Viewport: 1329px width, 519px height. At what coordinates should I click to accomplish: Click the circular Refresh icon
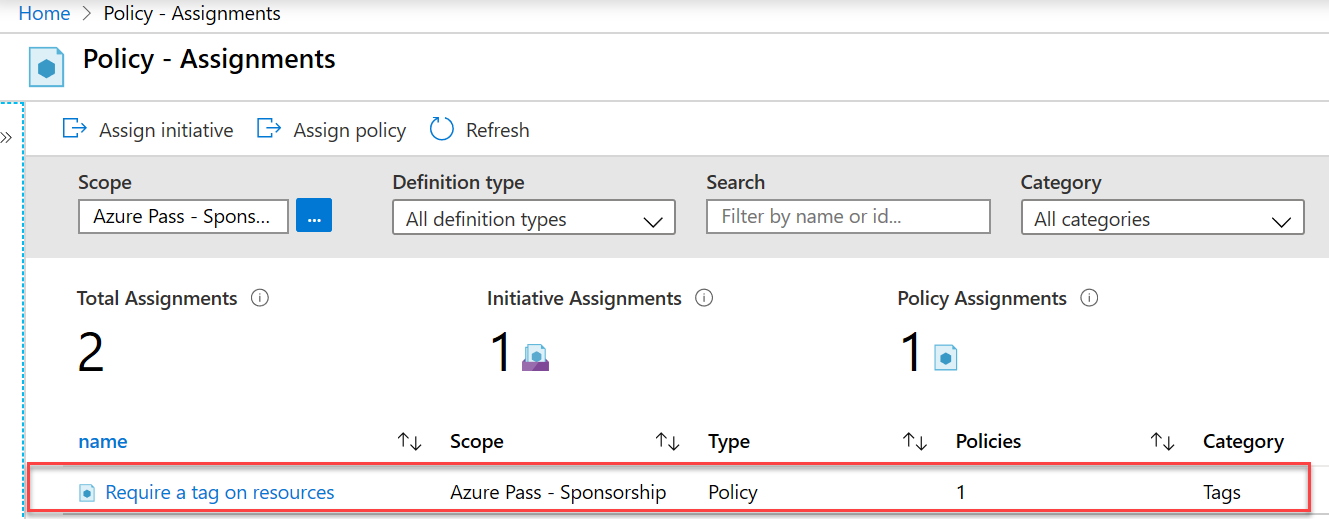[x=442, y=129]
